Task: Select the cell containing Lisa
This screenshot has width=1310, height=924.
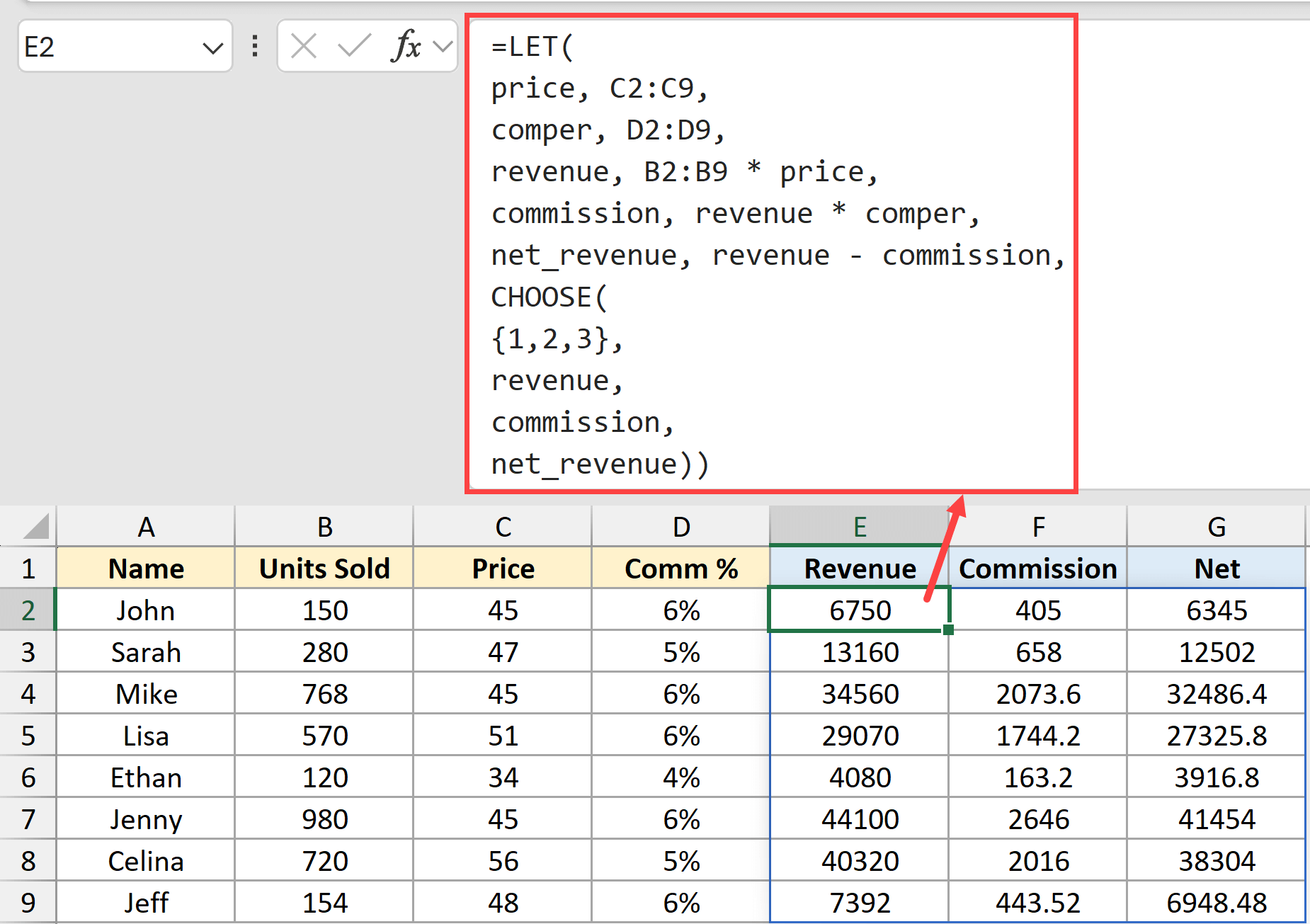Action: click(x=146, y=735)
